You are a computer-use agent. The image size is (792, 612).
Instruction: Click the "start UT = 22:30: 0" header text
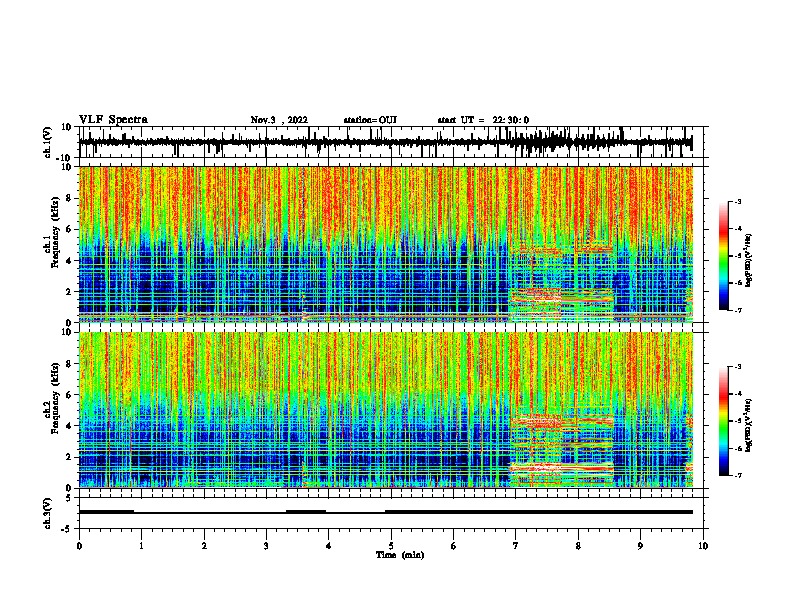[x=483, y=120]
